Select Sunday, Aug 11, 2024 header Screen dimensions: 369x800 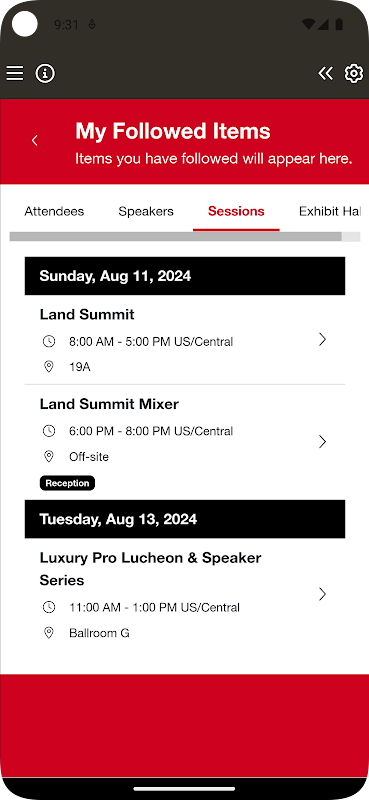pyautogui.click(x=185, y=276)
